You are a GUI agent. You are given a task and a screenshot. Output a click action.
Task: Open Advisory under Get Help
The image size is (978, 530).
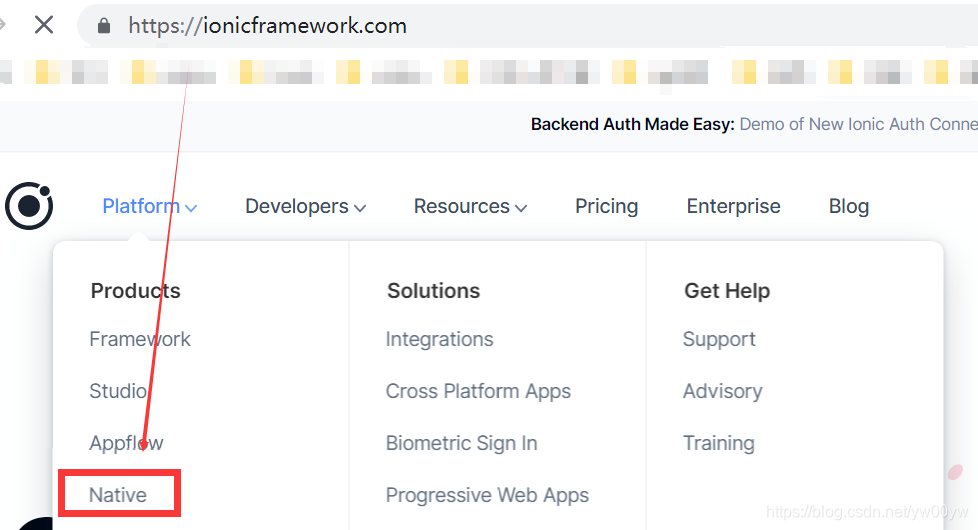[722, 391]
